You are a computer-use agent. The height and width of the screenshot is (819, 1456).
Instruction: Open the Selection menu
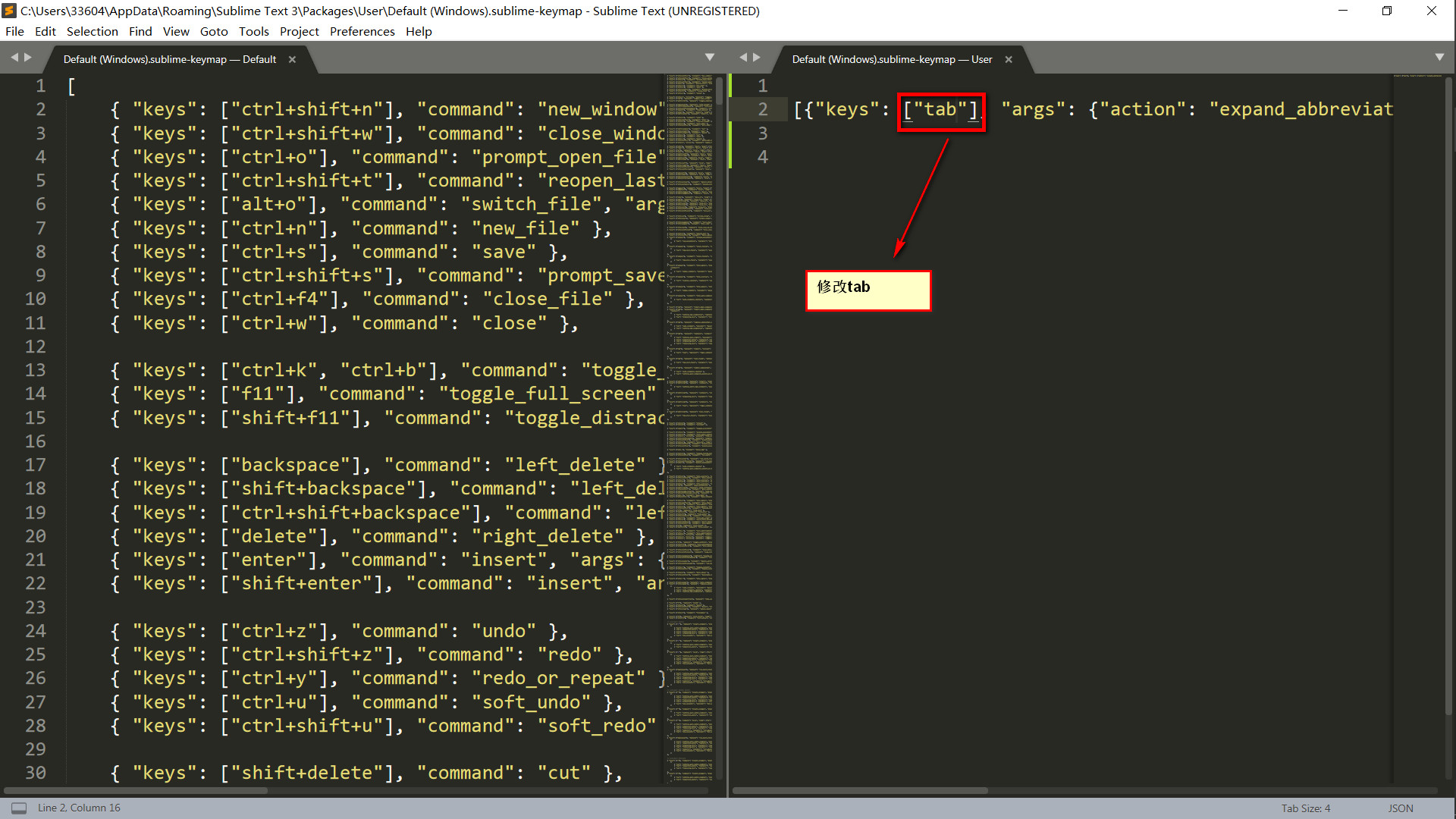92,31
